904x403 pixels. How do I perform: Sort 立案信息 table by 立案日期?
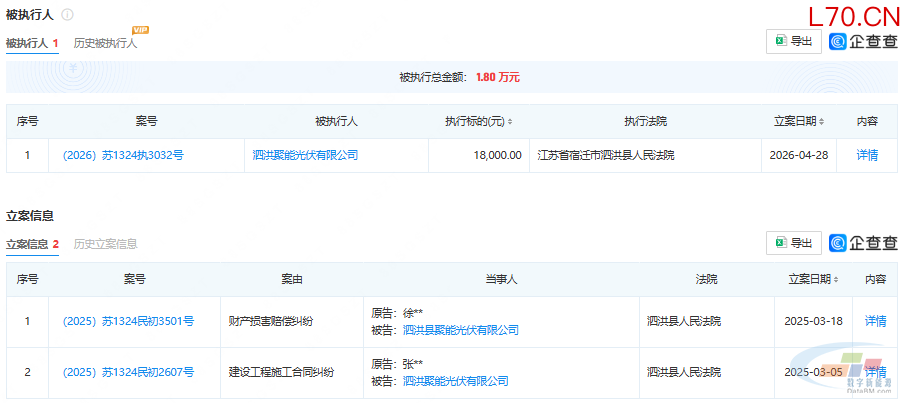(836, 280)
